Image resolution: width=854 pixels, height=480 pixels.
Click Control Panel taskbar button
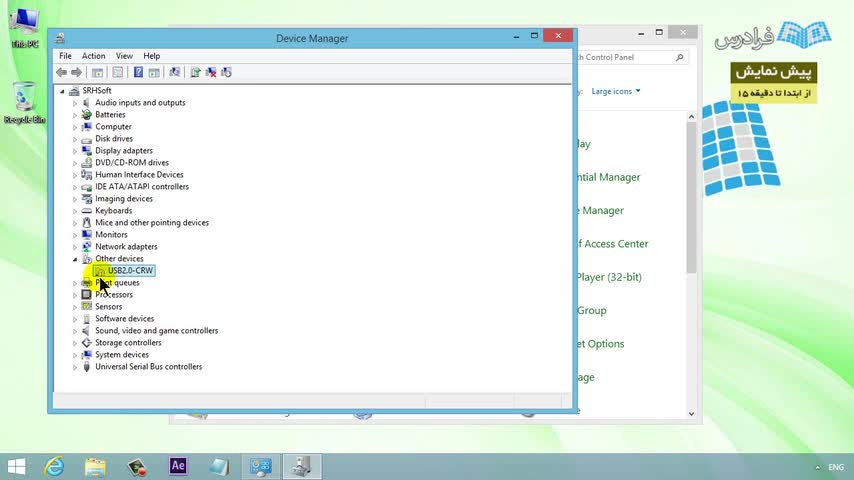click(x=260, y=466)
